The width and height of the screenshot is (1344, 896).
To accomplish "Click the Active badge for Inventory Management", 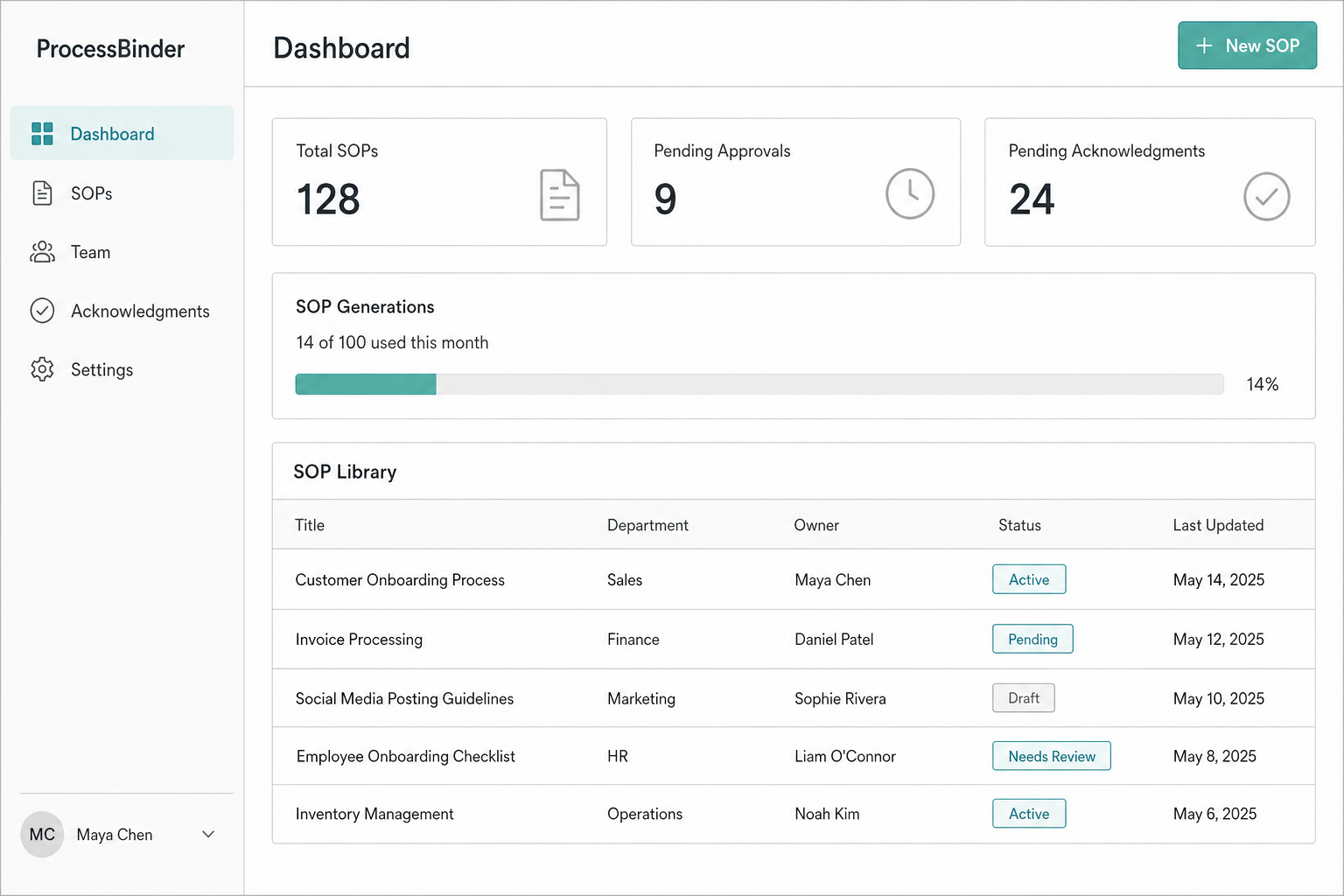I will (x=1029, y=814).
